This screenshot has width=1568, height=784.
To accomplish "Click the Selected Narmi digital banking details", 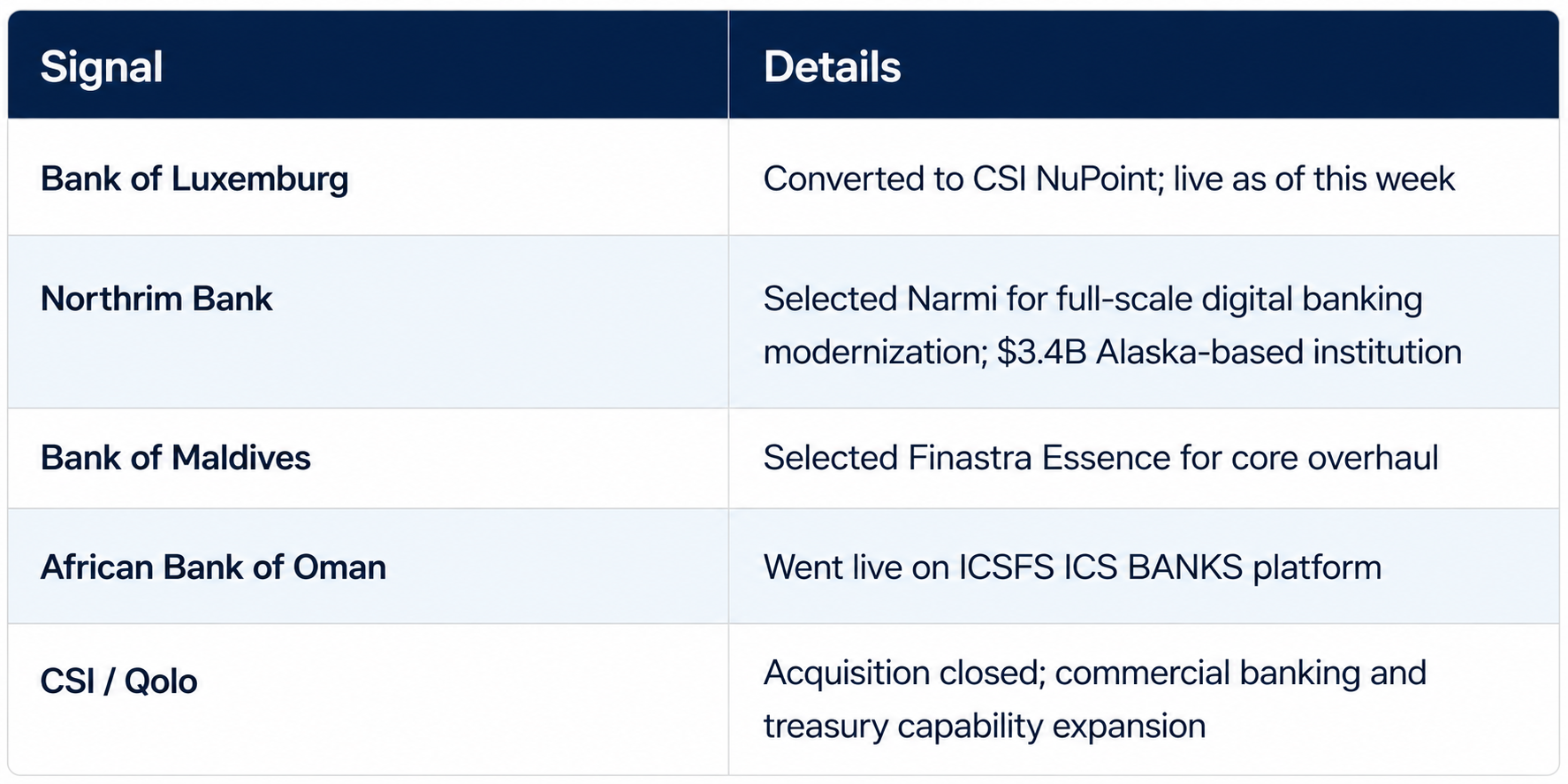I will [x=1092, y=299].
